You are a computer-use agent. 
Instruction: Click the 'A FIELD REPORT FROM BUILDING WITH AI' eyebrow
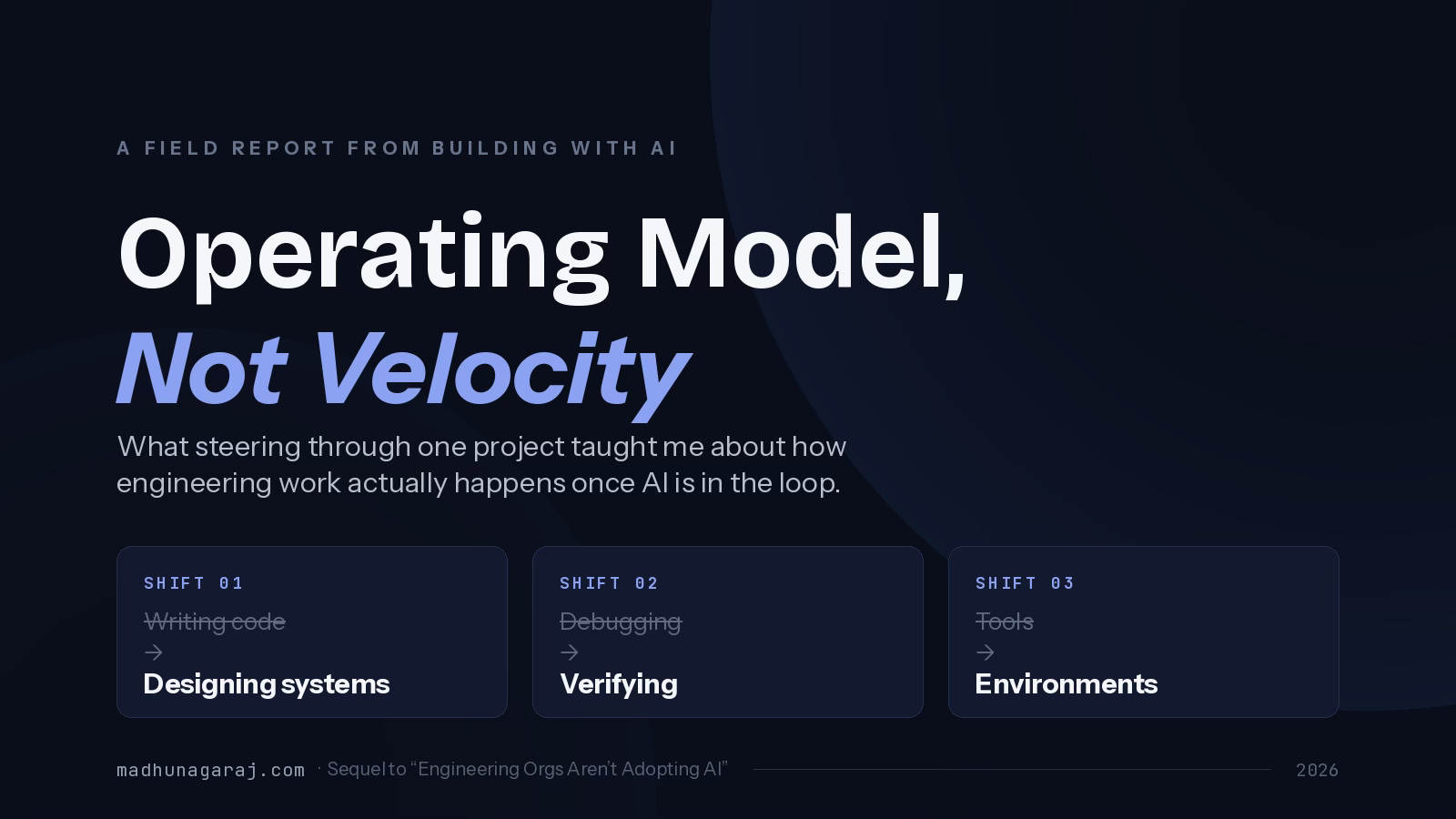click(x=397, y=147)
